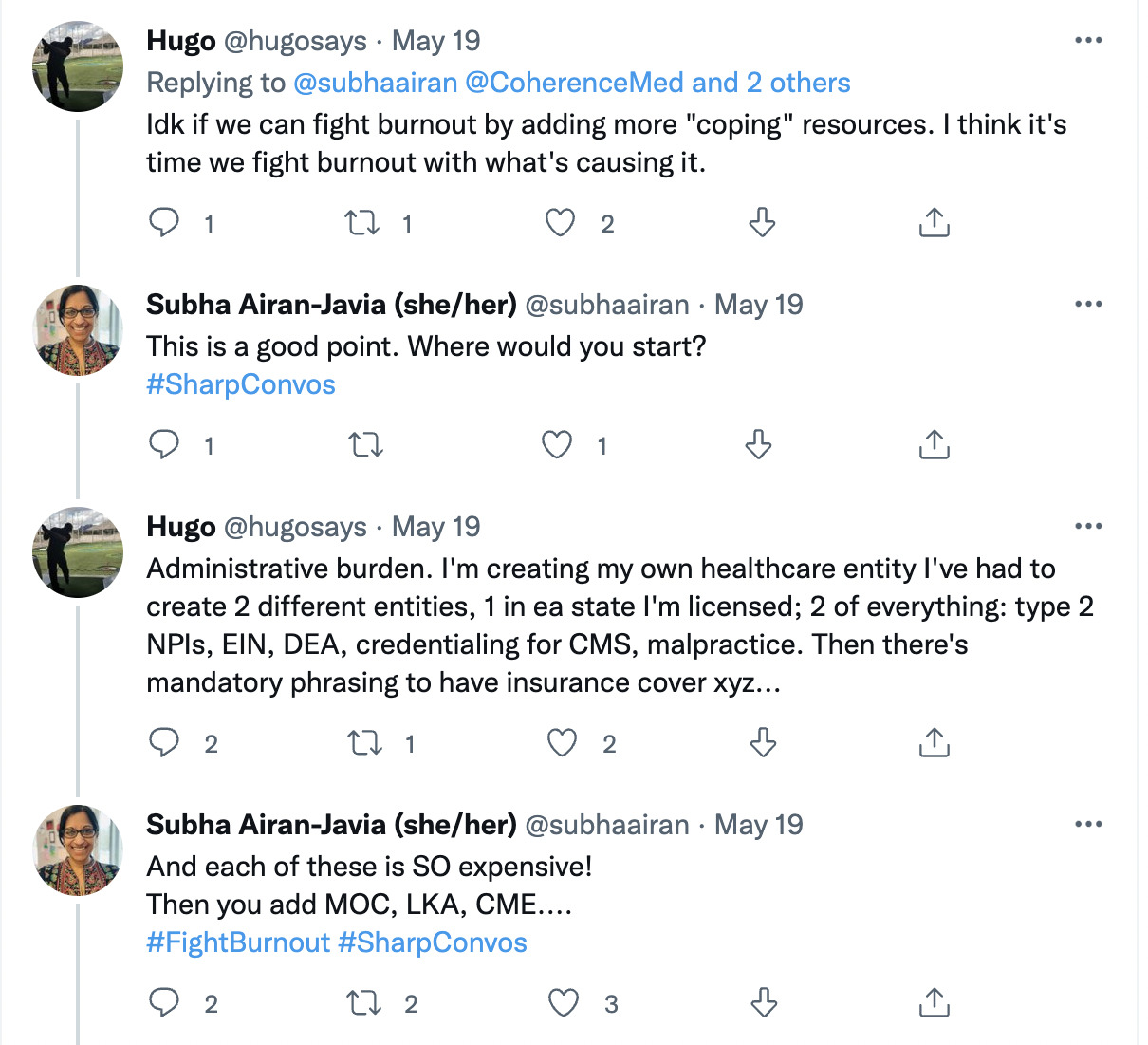Retweet Subha's "This is a good point" tweet
1148x1045 pixels.
[365, 444]
